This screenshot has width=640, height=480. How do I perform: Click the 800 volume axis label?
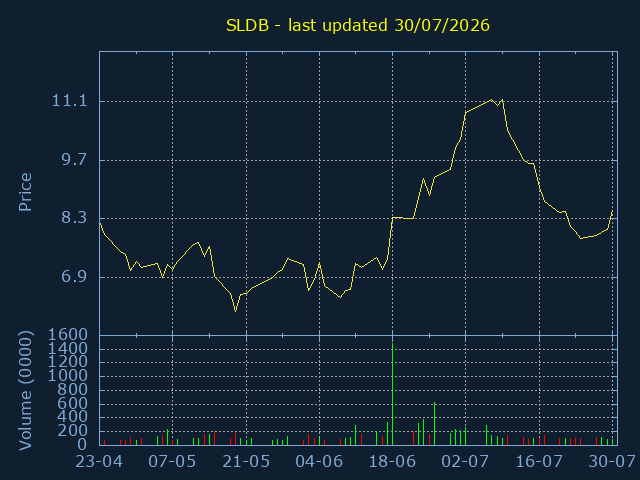pos(73,390)
